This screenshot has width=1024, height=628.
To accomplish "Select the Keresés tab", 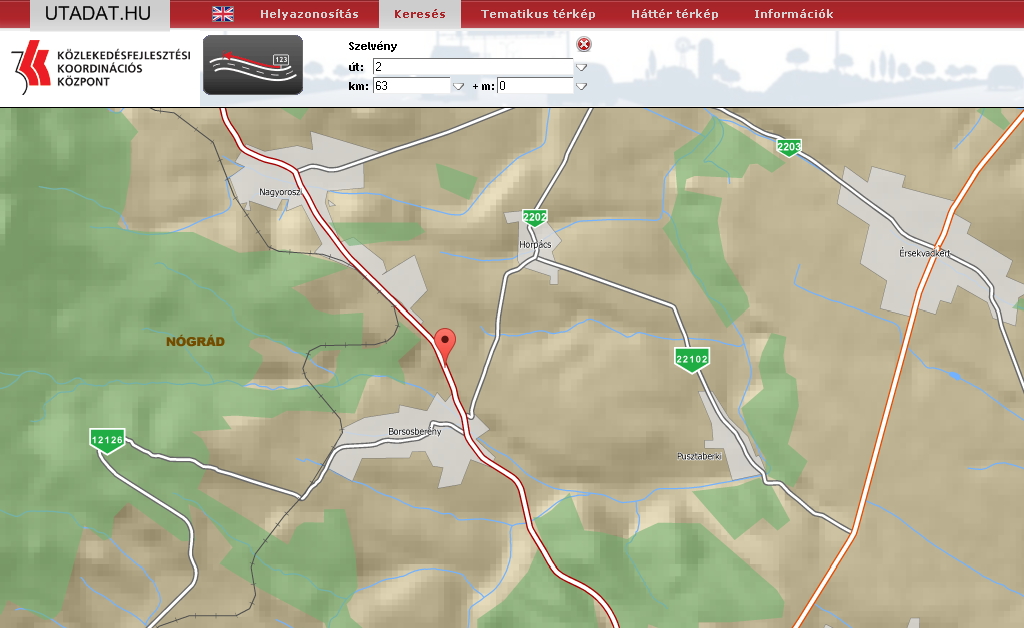I will (x=420, y=14).
